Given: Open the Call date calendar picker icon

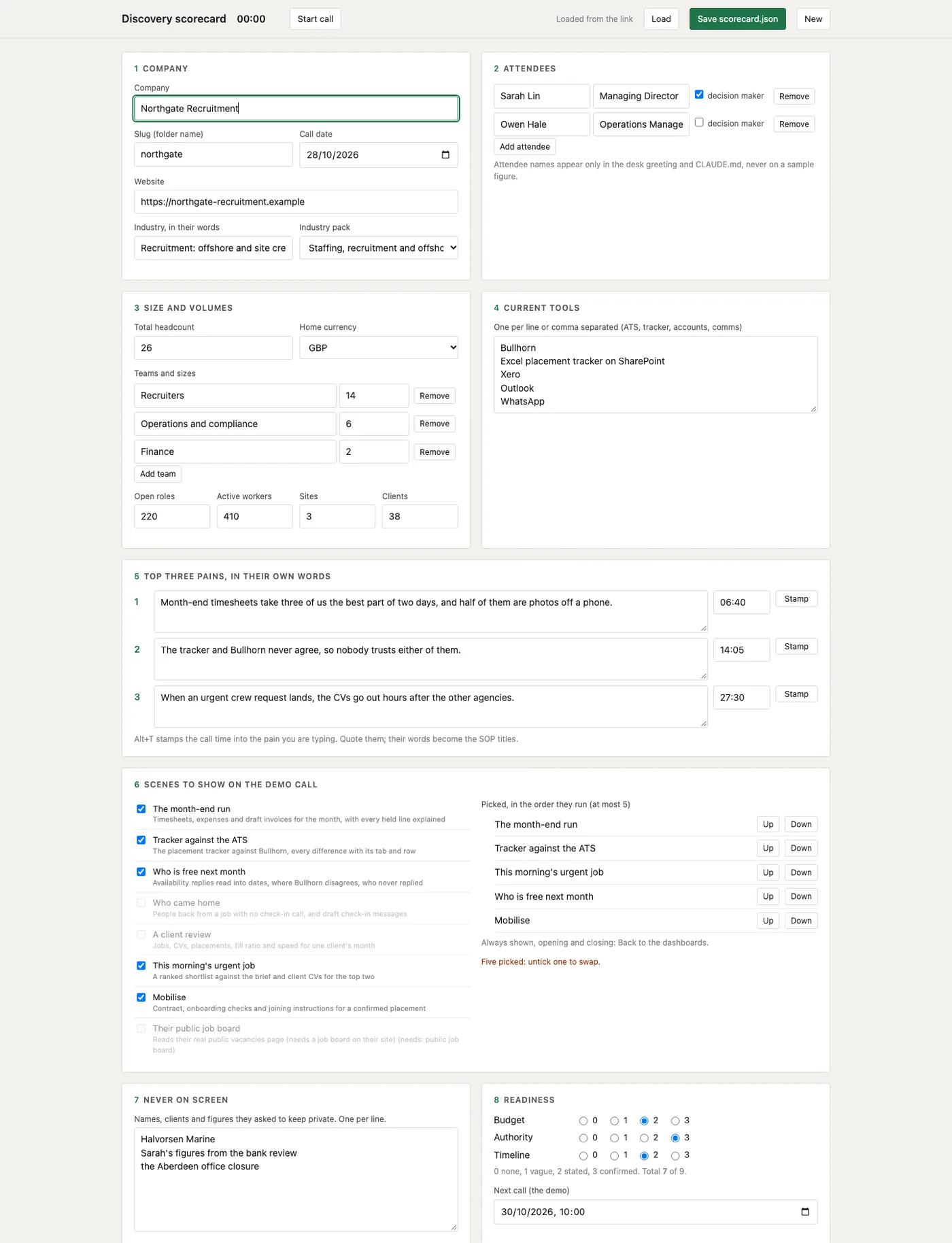Looking at the screenshot, I should [x=445, y=155].
